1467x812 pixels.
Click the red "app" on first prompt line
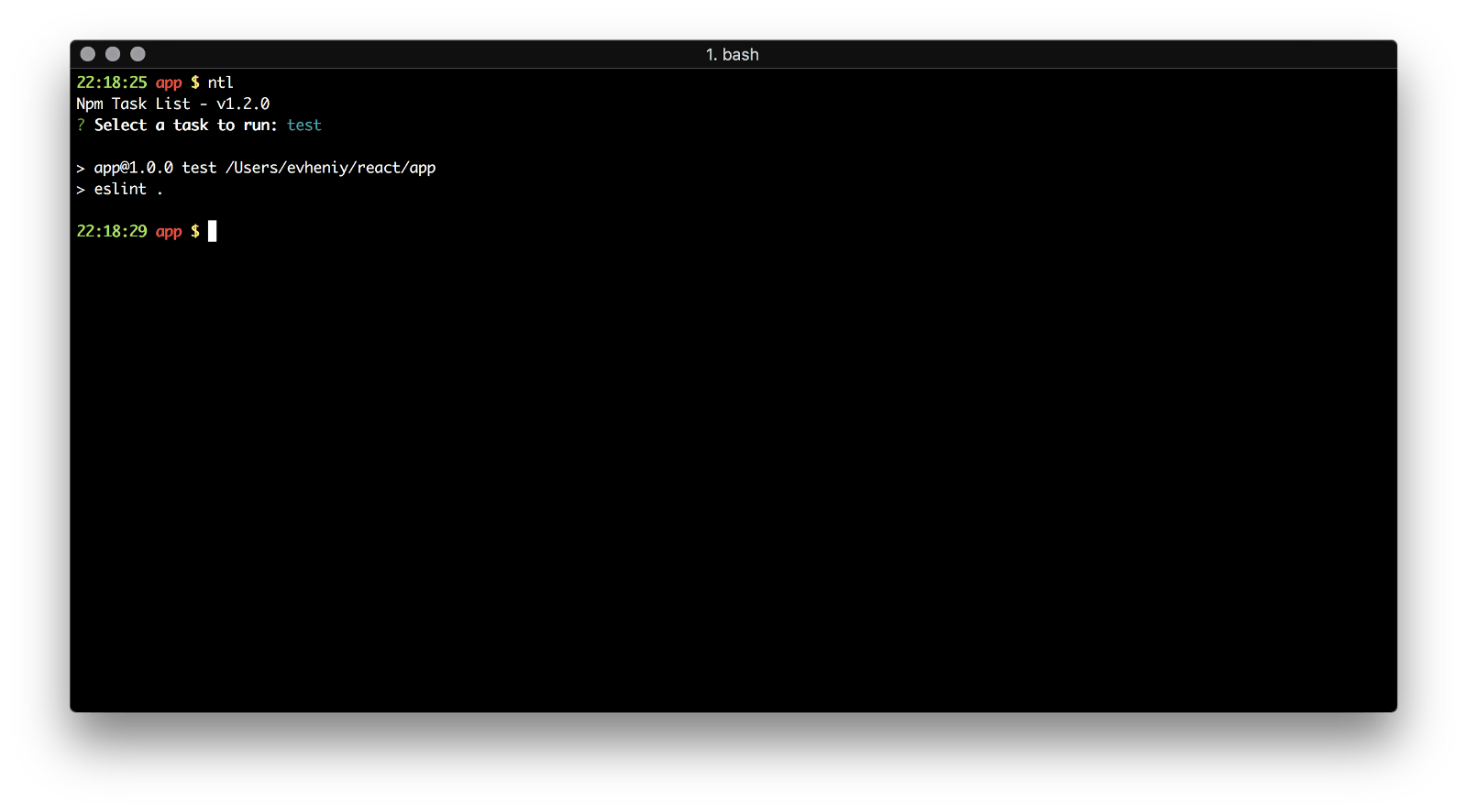[x=169, y=82]
